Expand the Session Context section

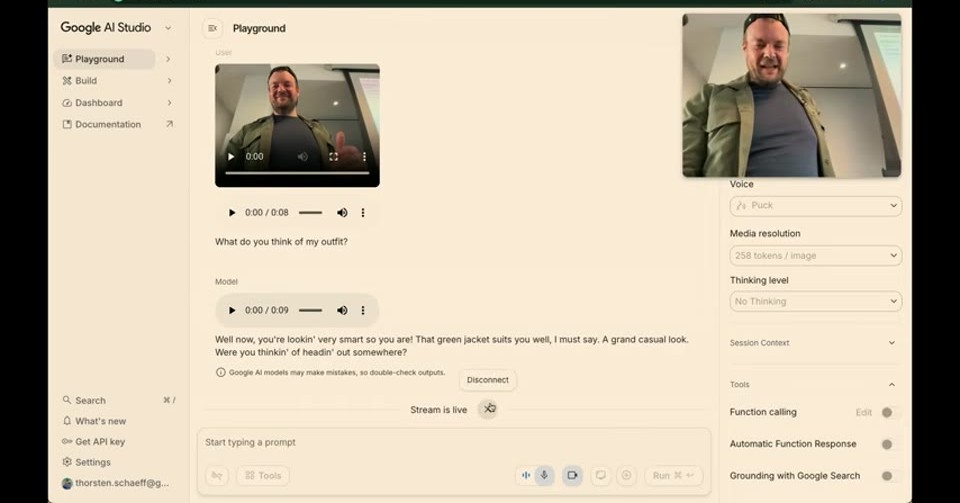(813, 343)
